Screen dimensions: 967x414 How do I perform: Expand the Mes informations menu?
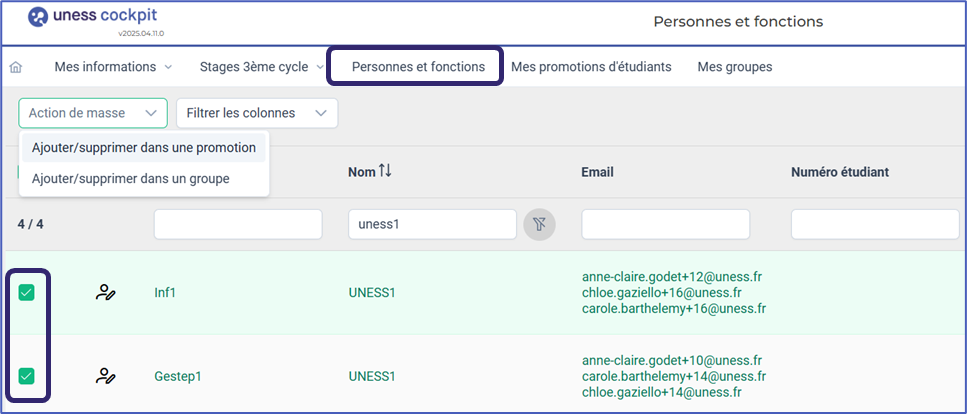[113, 67]
